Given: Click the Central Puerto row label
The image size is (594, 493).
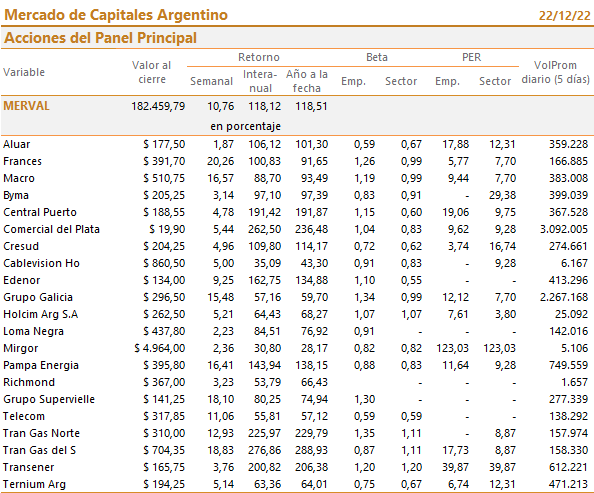Looking at the screenshot, I should coord(40,212).
